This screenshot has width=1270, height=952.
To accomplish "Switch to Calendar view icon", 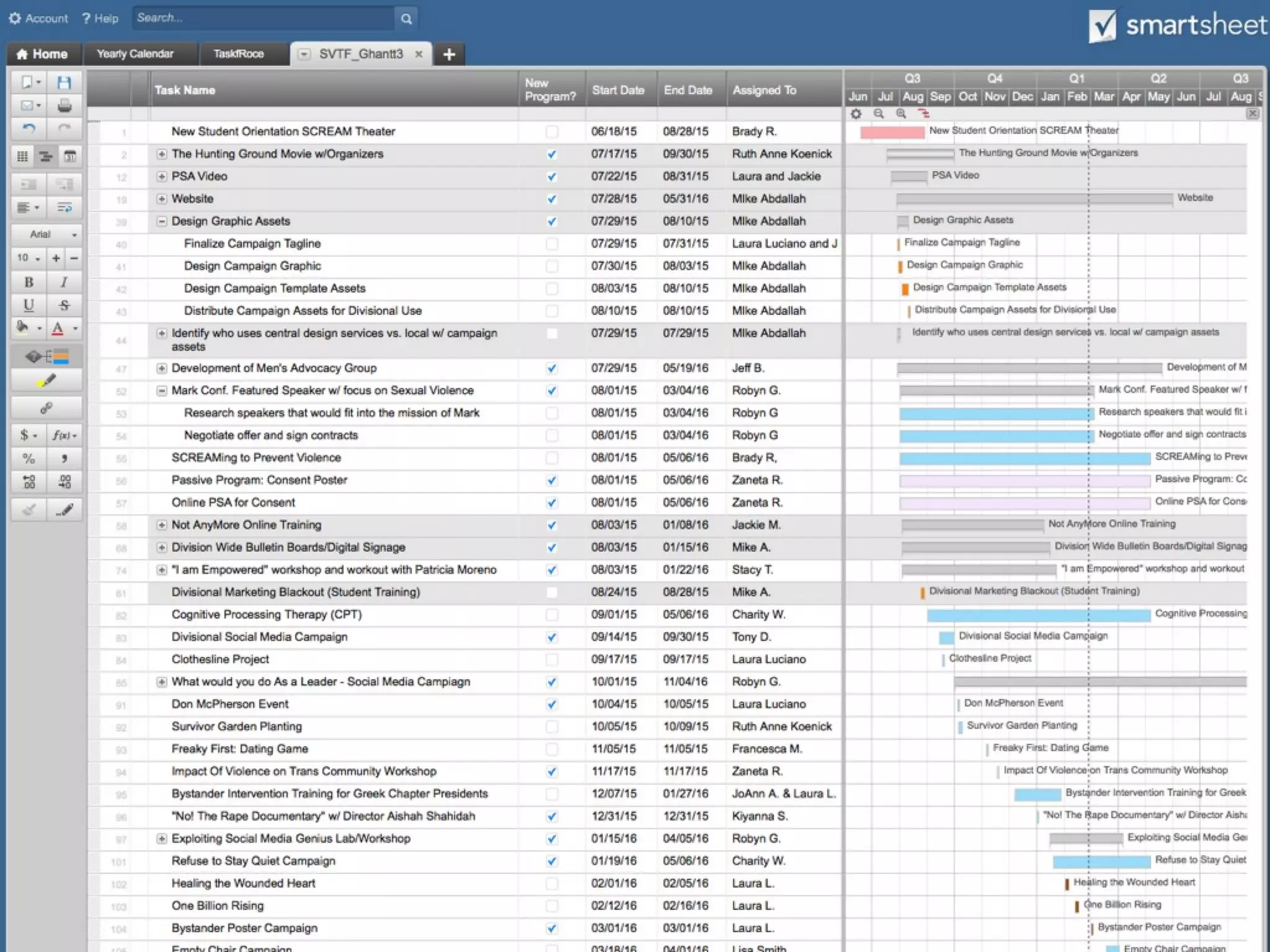I will (70, 156).
